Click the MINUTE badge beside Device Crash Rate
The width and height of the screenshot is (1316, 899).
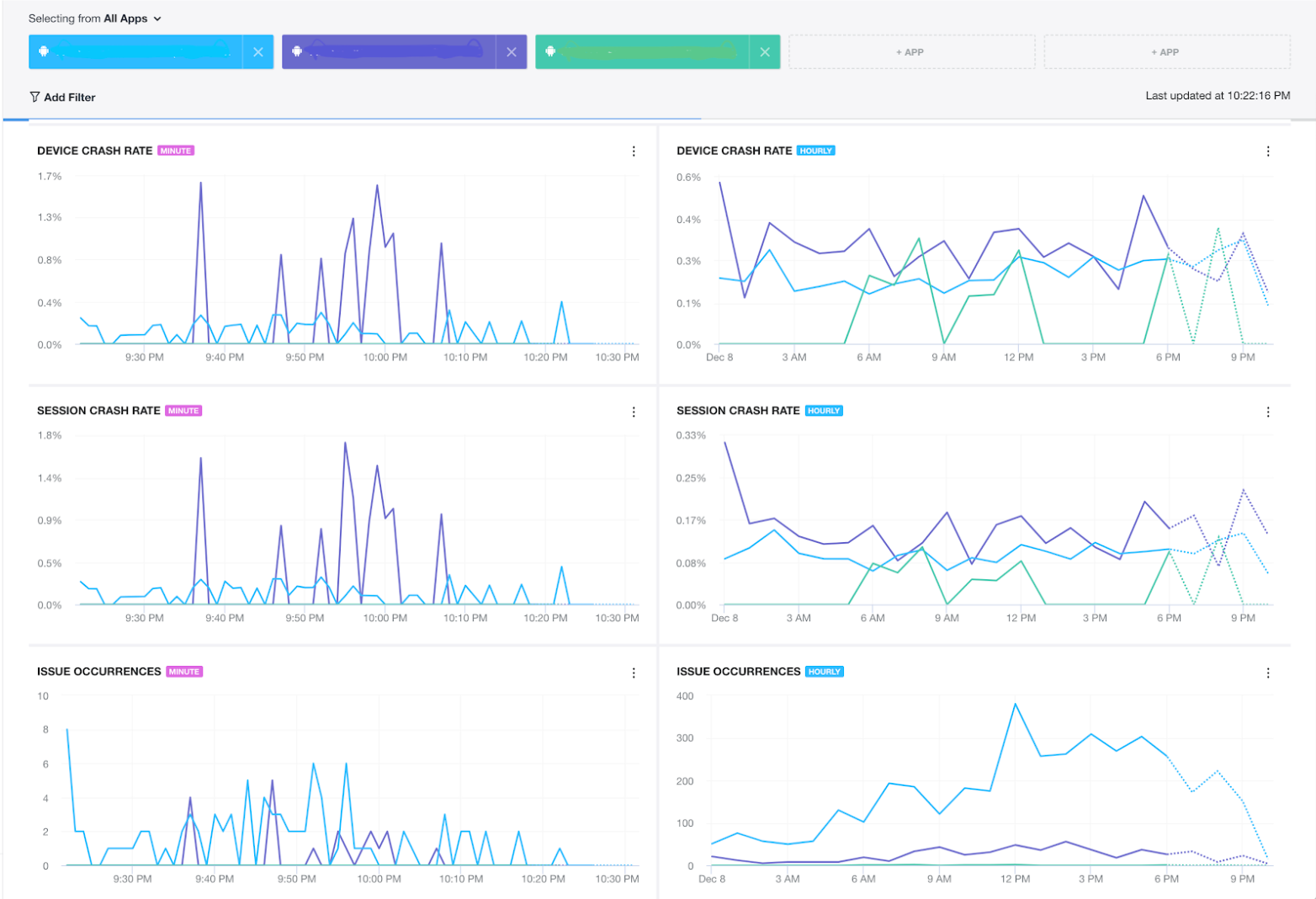coord(176,151)
